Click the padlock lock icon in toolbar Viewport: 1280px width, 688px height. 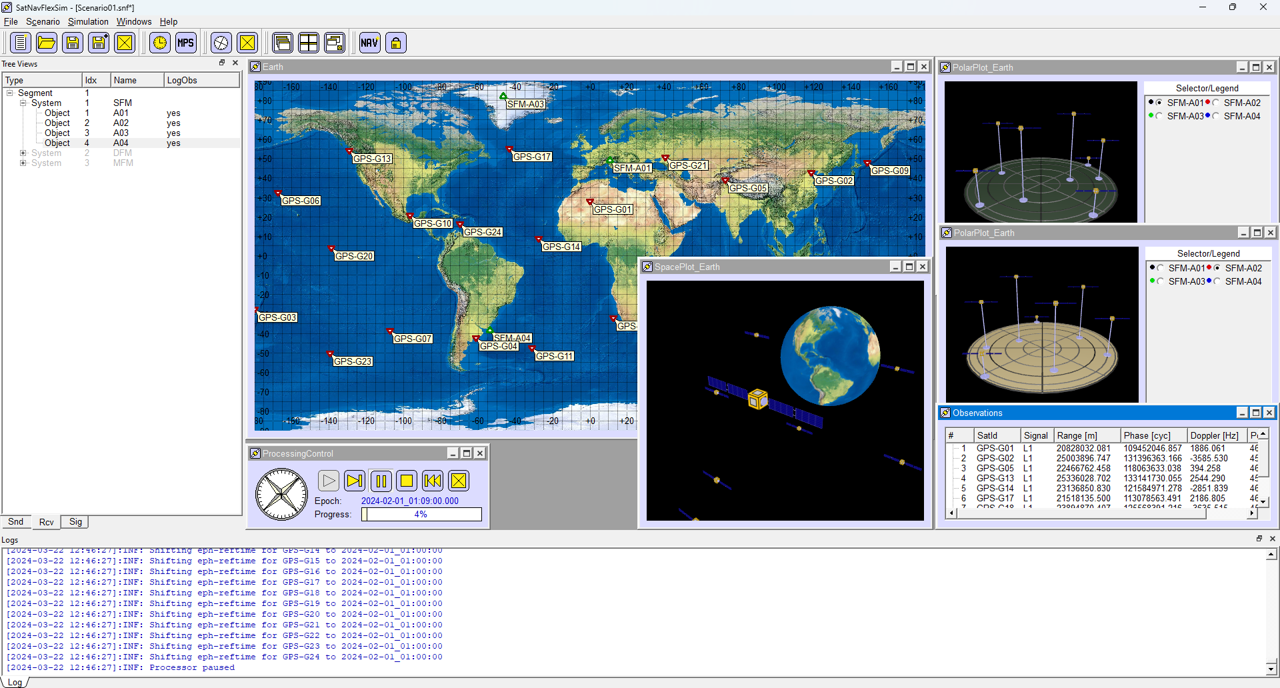[x=396, y=42]
